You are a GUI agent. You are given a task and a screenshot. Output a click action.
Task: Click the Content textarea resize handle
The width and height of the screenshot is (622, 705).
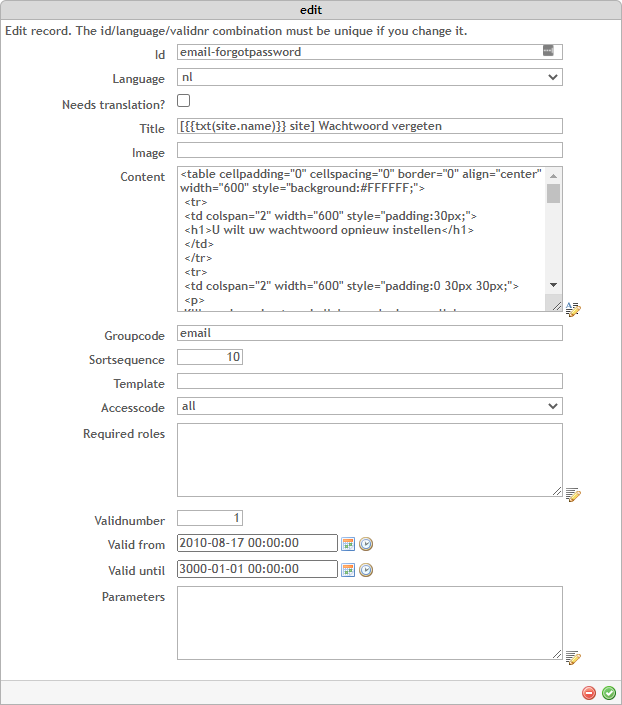[x=557, y=306]
